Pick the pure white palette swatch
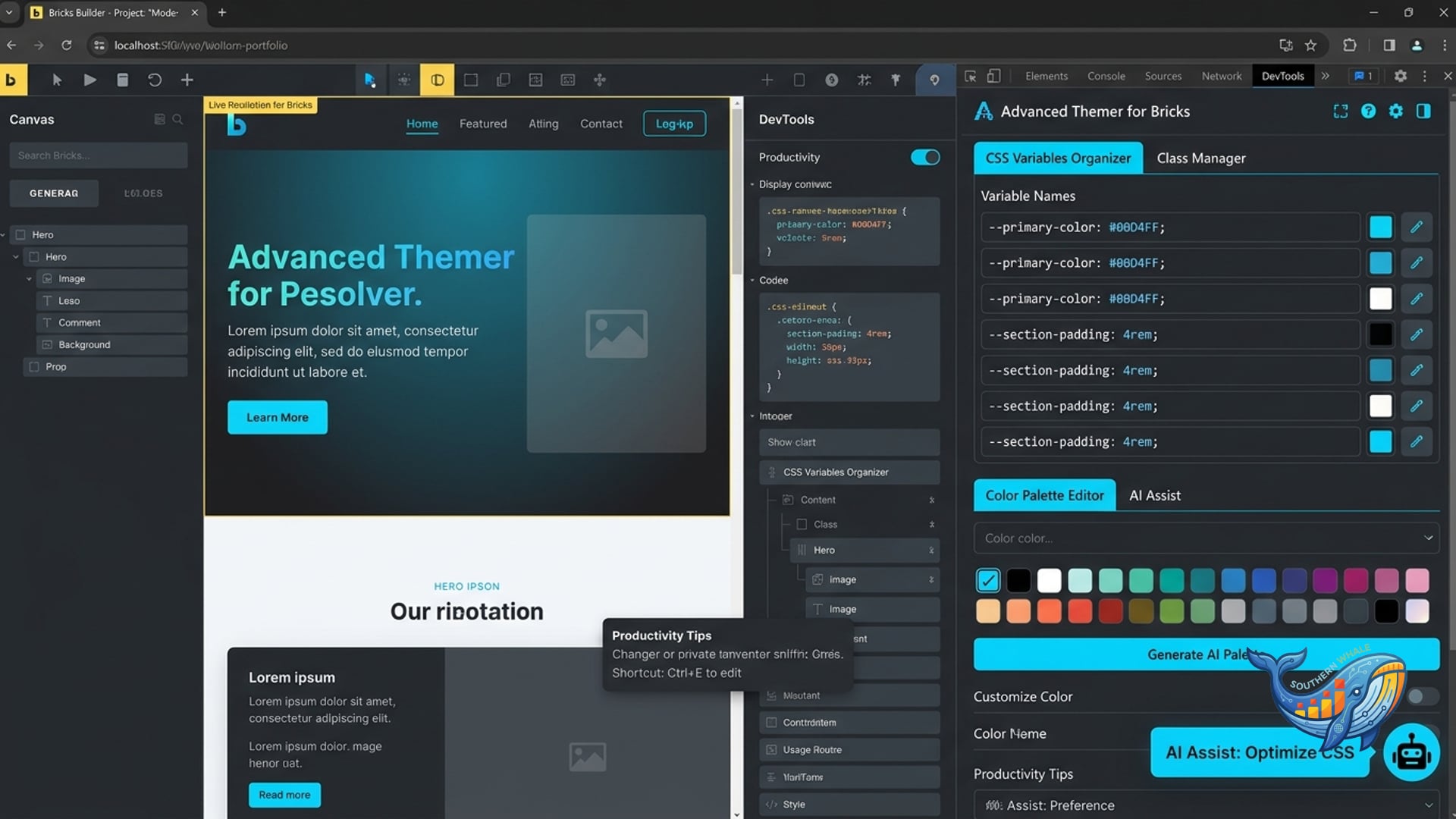The width and height of the screenshot is (1456, 819). 1050,580
